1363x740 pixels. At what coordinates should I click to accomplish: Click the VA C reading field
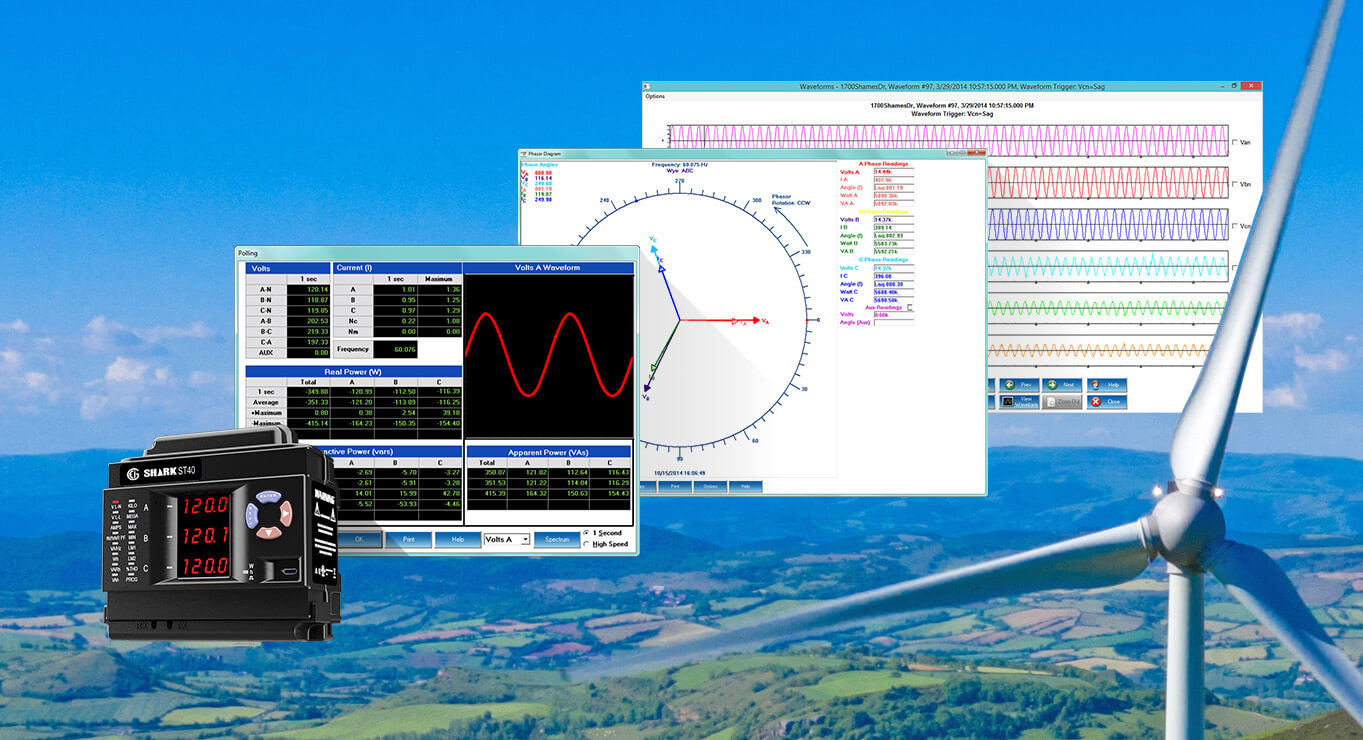tap(893, 299)
